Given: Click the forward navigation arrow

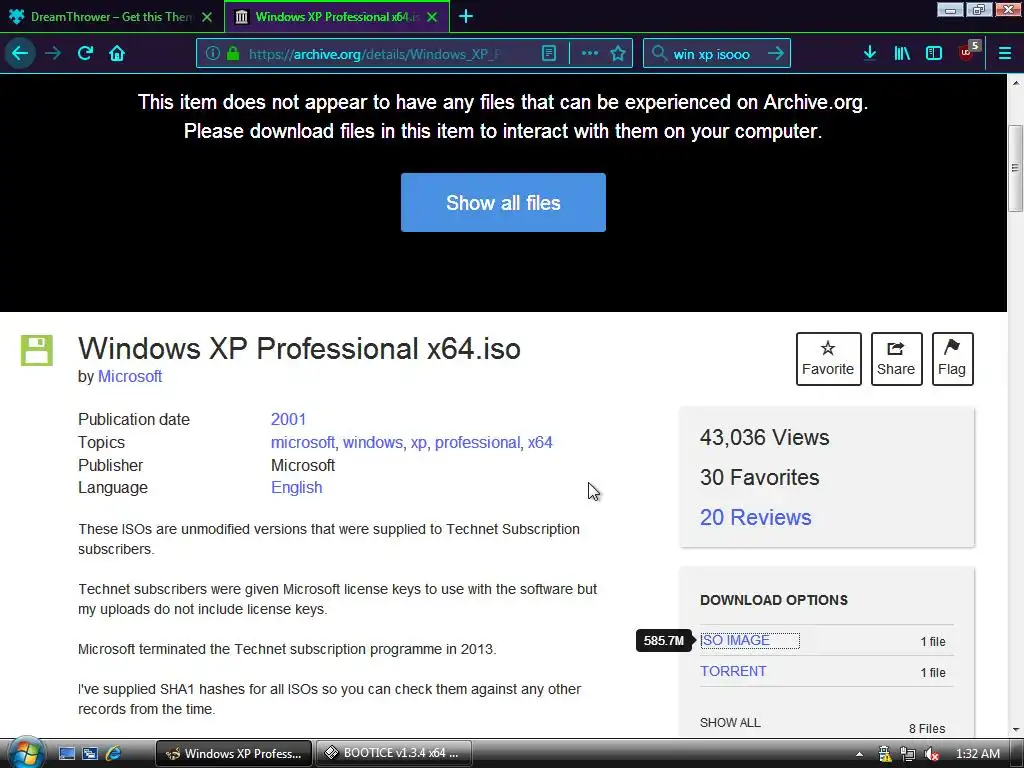Looking at the screenshot, I should pos(53,54).
